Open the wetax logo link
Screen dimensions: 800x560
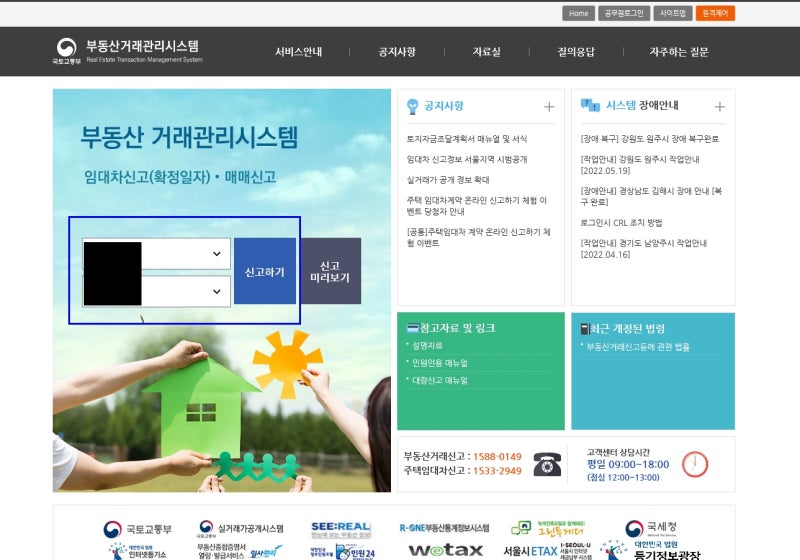445,550
